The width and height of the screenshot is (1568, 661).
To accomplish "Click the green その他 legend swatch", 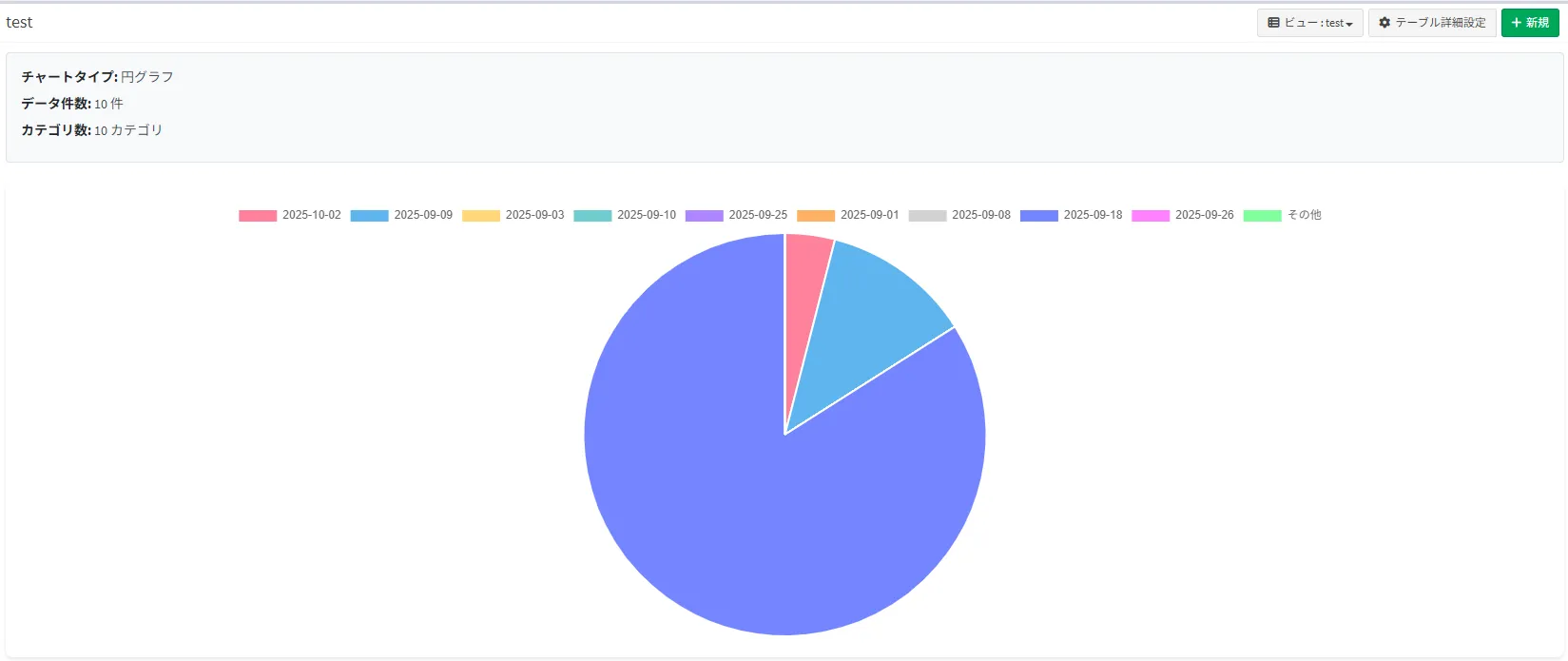I will pos(1262,216).
